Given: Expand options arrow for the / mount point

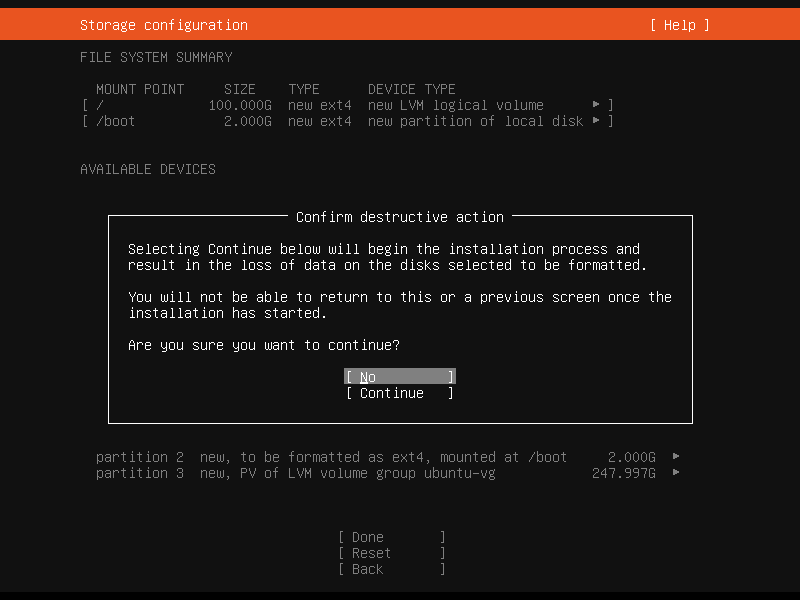Looking at the screenshot, I should tap(597, 105).
